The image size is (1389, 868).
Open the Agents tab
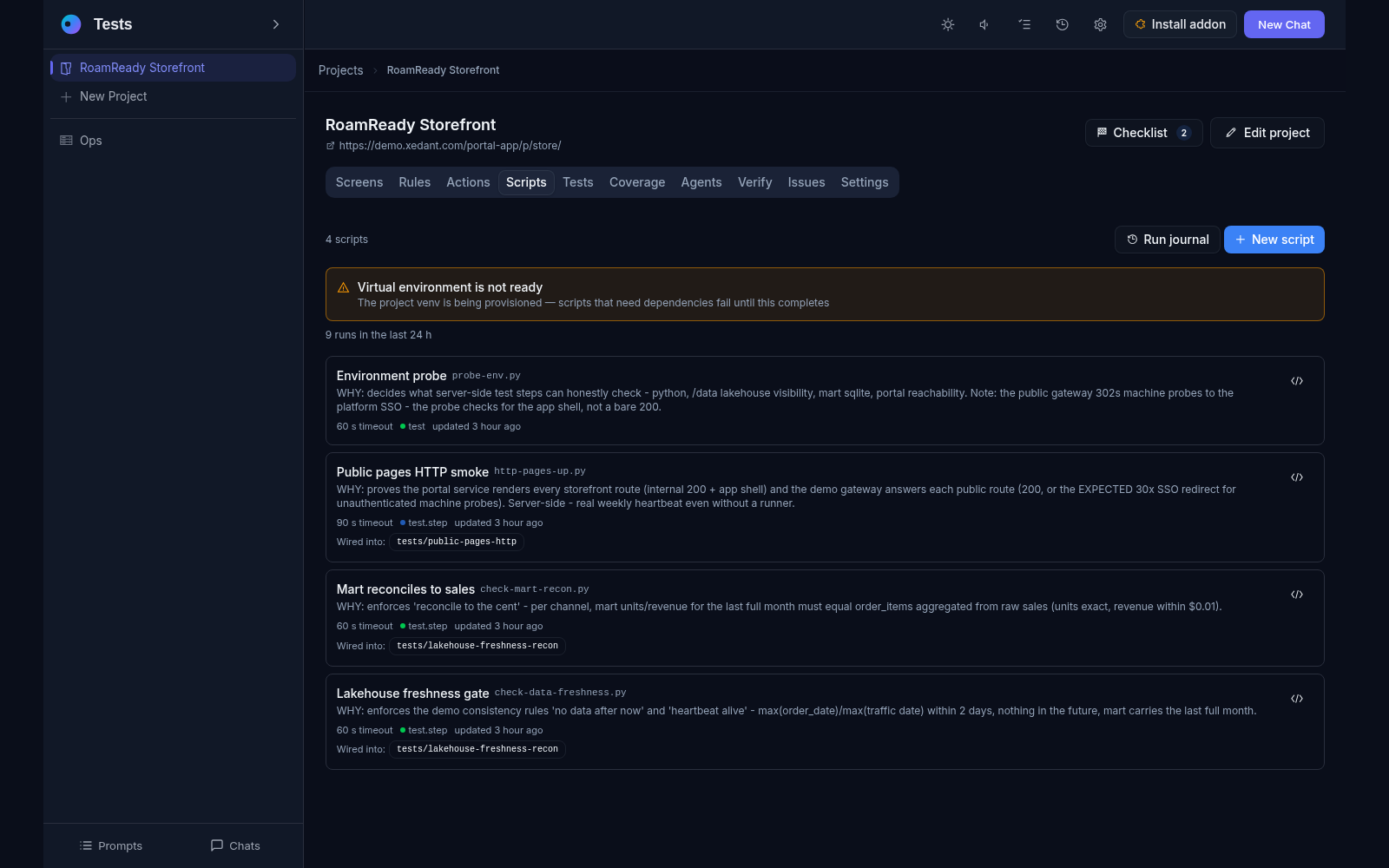(701, 182)
